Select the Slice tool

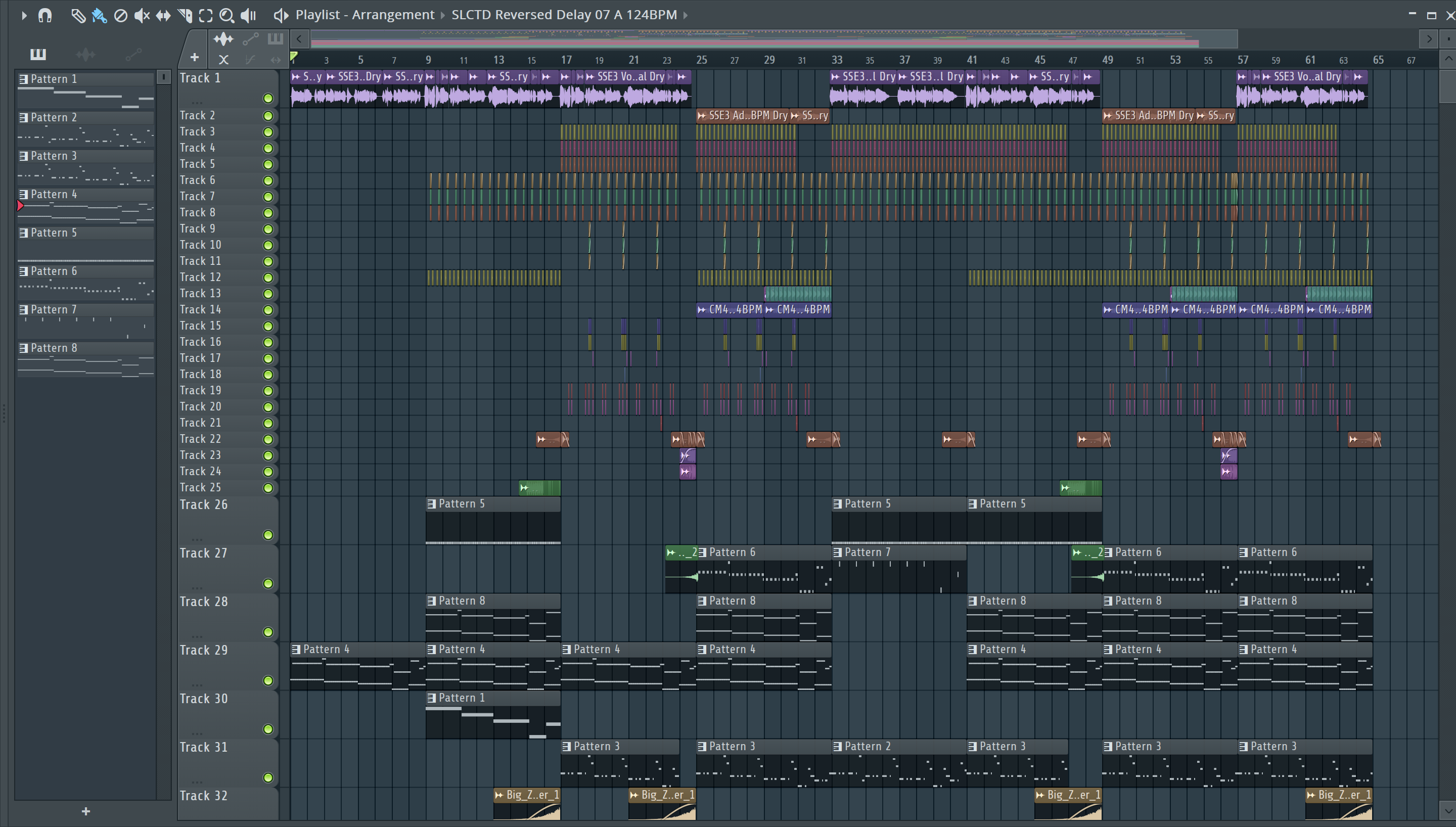point(185,15)
